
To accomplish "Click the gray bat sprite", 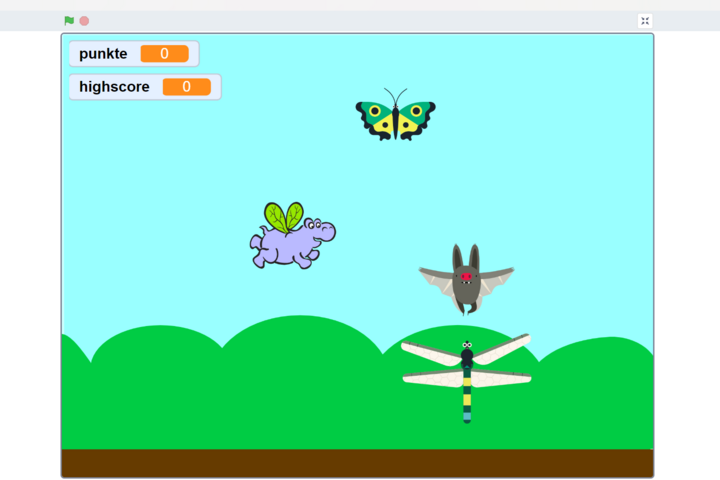I will 466,279.
